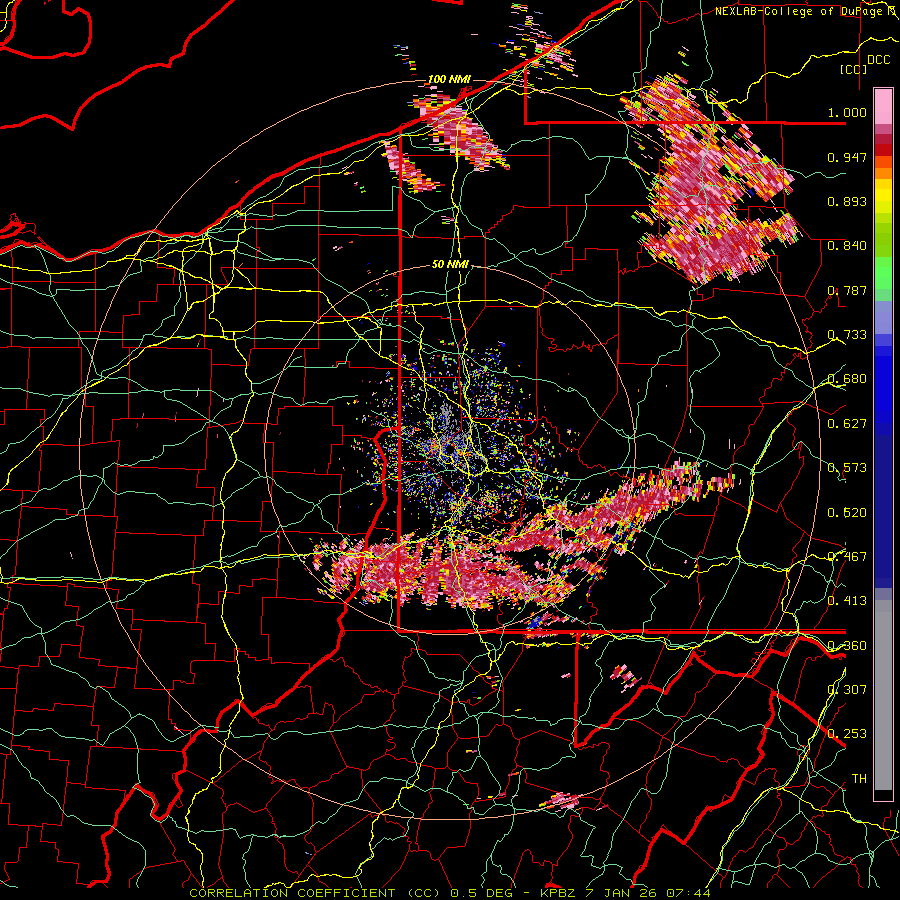Image resolution: width=900 pixels, height=900 pixels.
Task: Click the 0.893 legend value
Action: click(847, 201)
